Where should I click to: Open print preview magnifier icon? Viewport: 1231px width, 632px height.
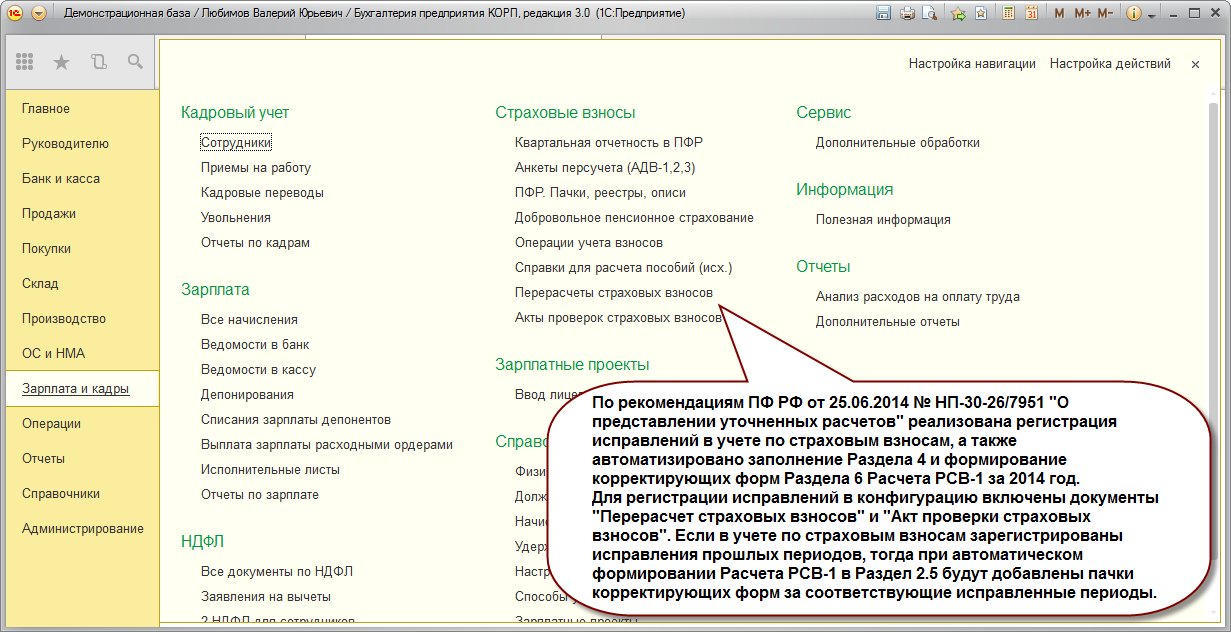click(x=930, y=13)
